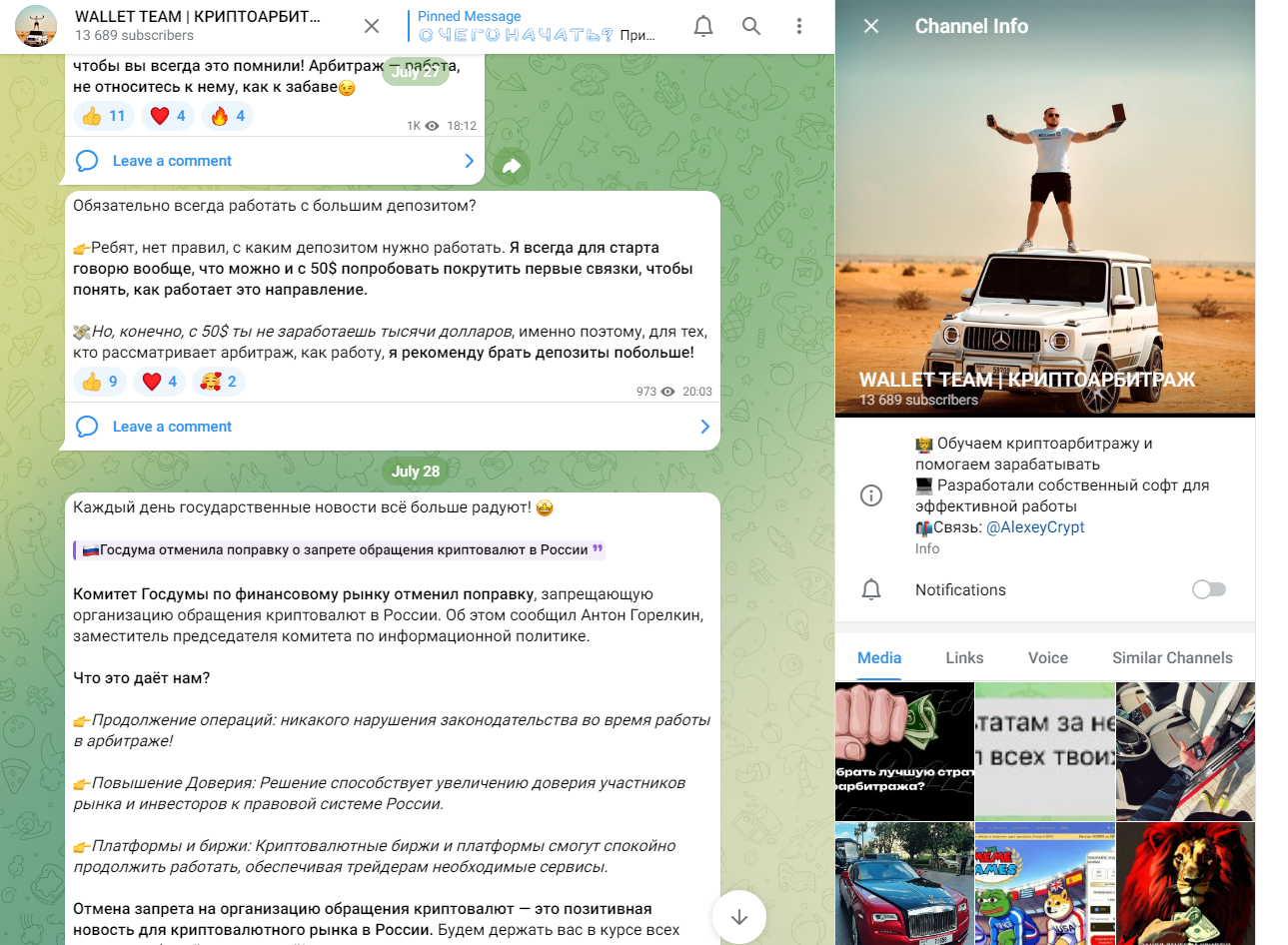Click the Channel Info panel title
The height and width of the screenshot is (945, 1288).
pyautogui.click(x=971, y=26)
